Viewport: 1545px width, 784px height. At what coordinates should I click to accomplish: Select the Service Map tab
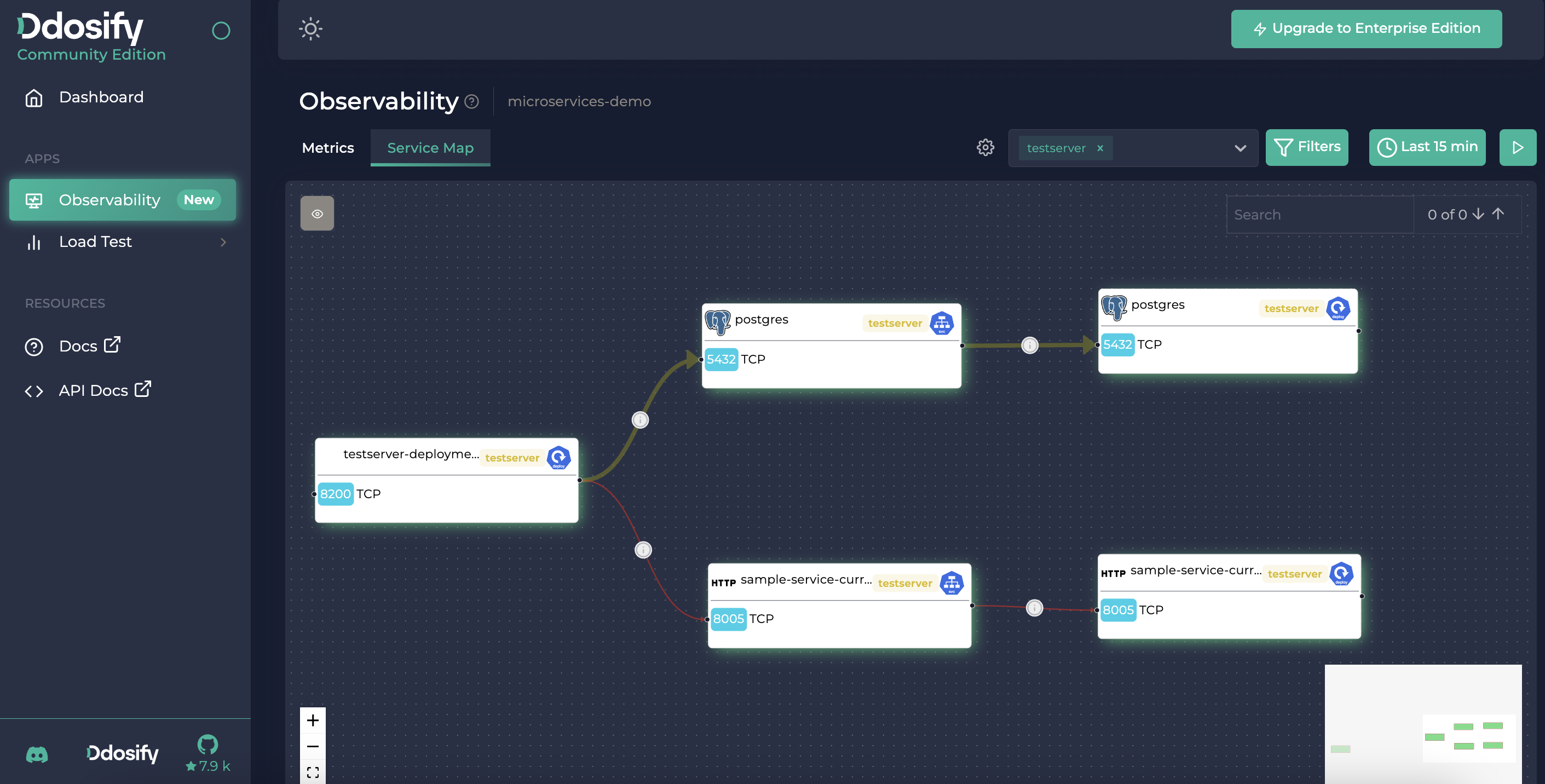430,147
